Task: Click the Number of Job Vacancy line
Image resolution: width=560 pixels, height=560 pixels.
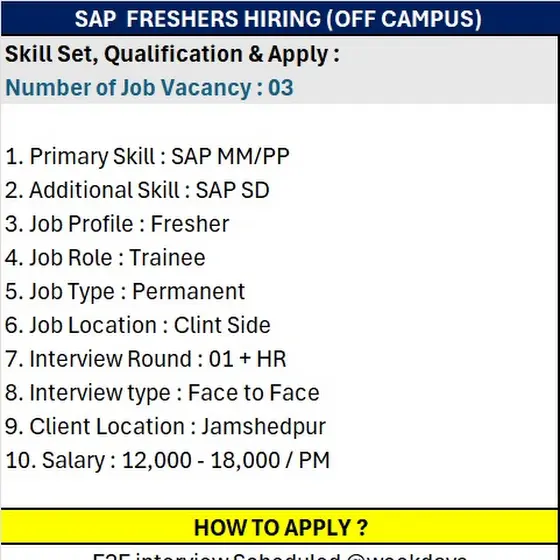Action: click(149, 88)
